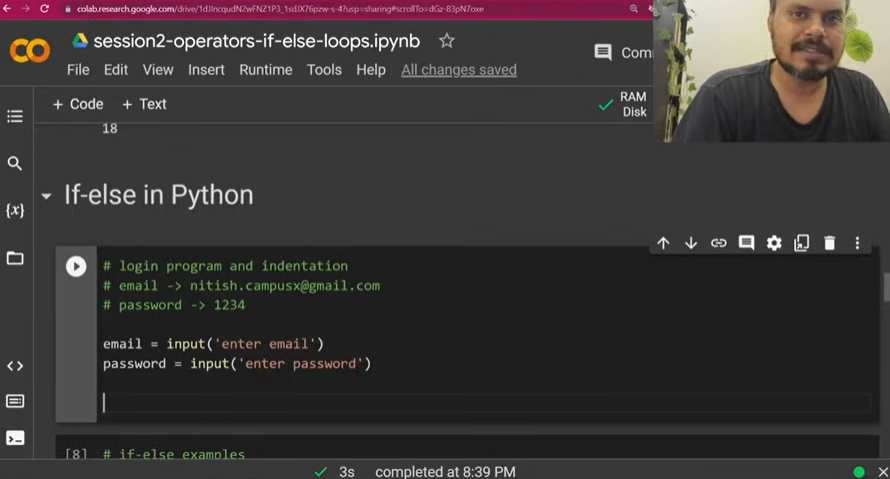Image resolution: width=890 pixels, height=479 pixels.
Task: Click the notebook title to rename
Action: (x=257, y=41)
